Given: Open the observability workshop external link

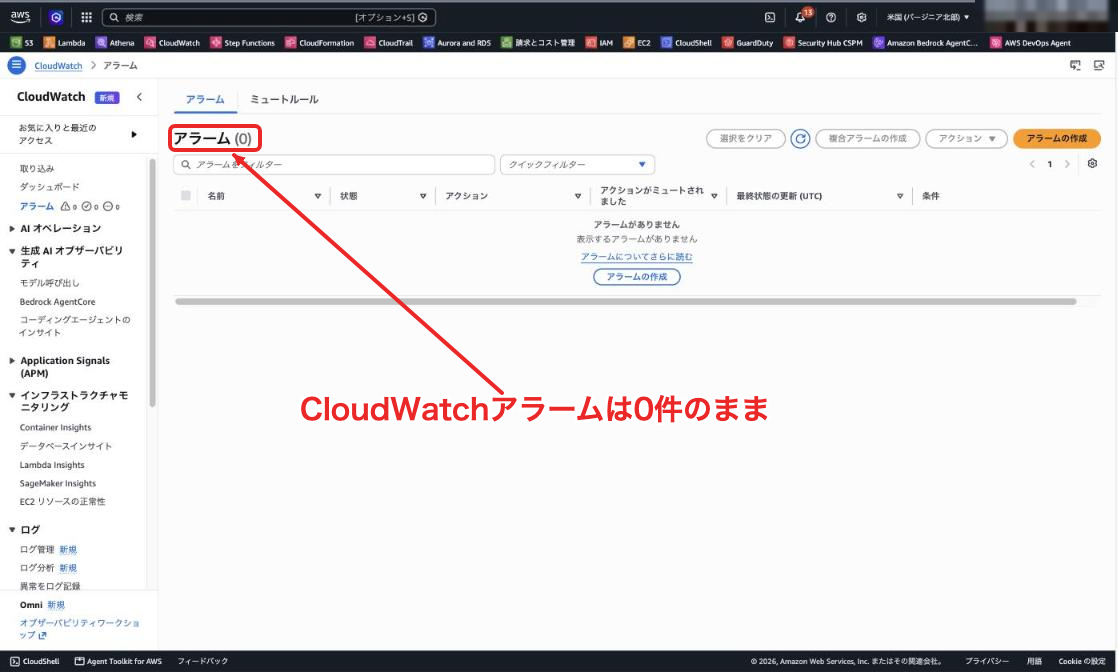Looking at the screenshot, I should pos(79,628).
